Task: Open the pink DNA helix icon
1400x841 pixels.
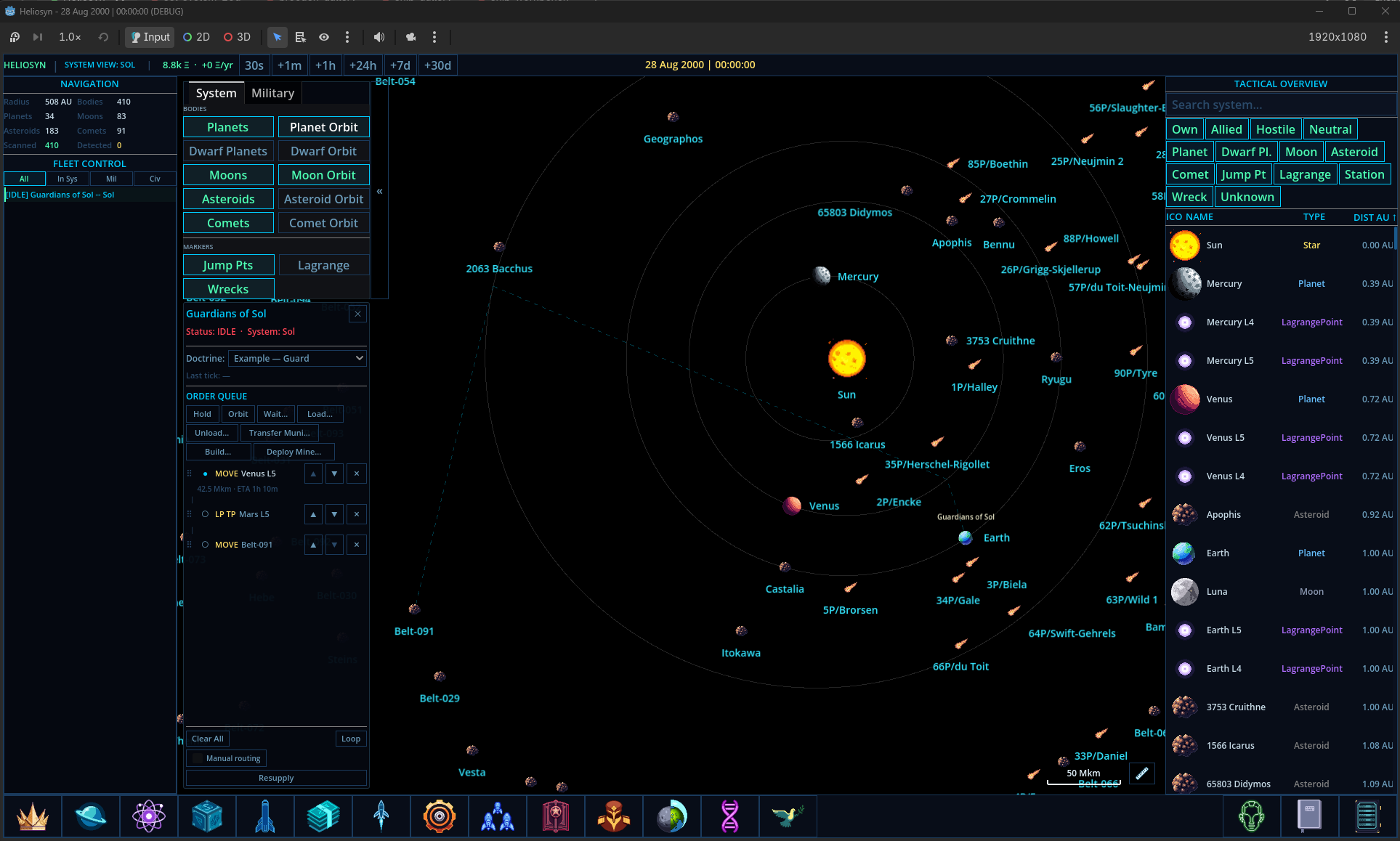Action: (x=730, y=816)
